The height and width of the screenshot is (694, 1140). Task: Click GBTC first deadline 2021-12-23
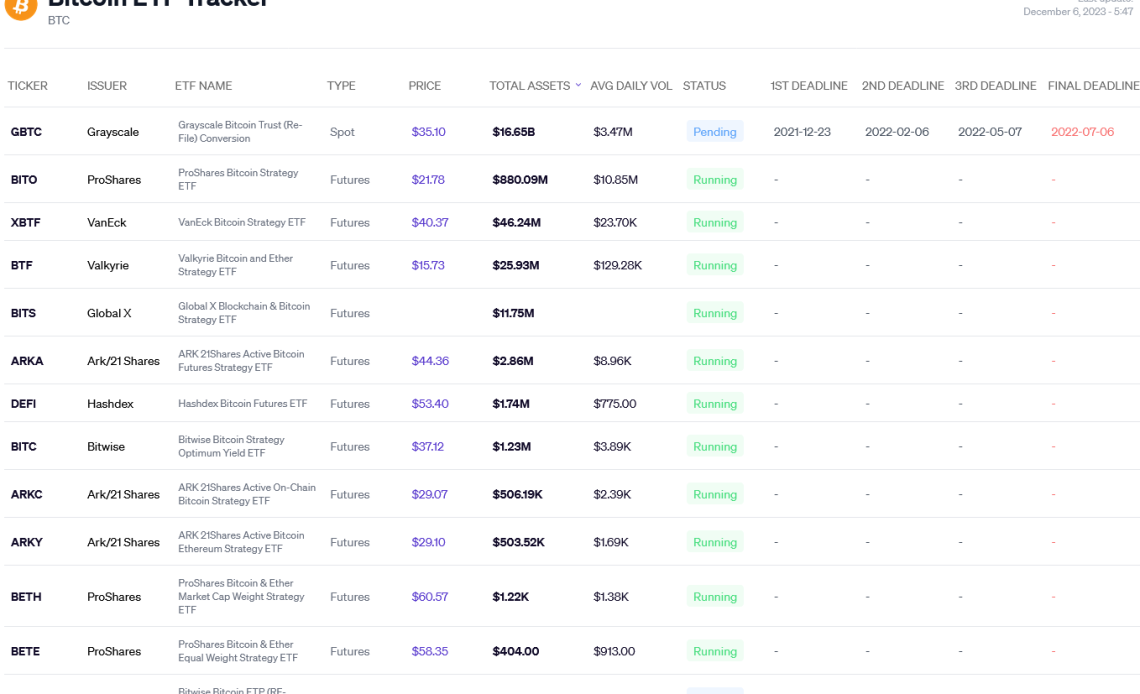tap(802, 132)
